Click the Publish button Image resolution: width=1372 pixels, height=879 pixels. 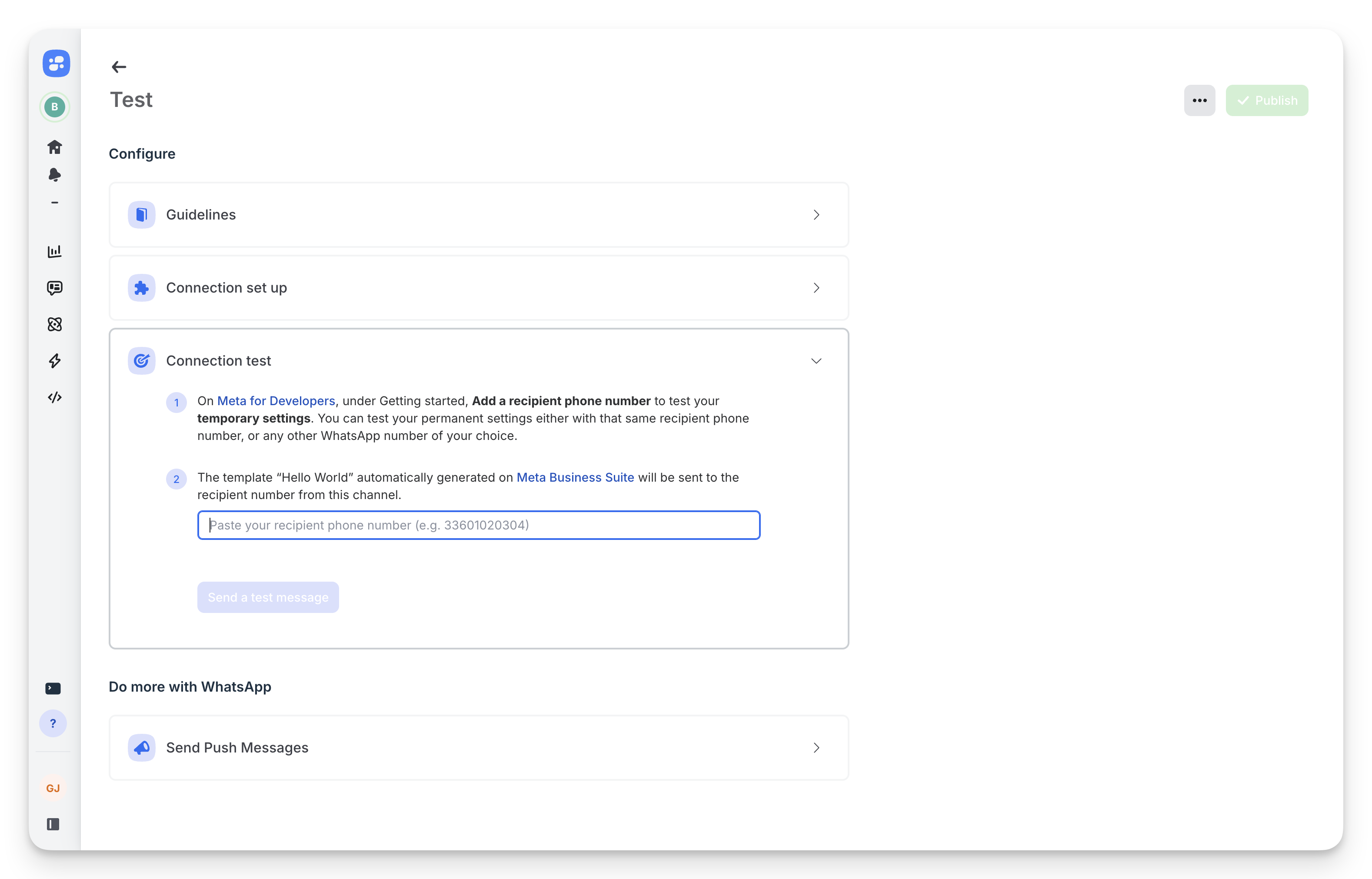(x=1266, y=100)
